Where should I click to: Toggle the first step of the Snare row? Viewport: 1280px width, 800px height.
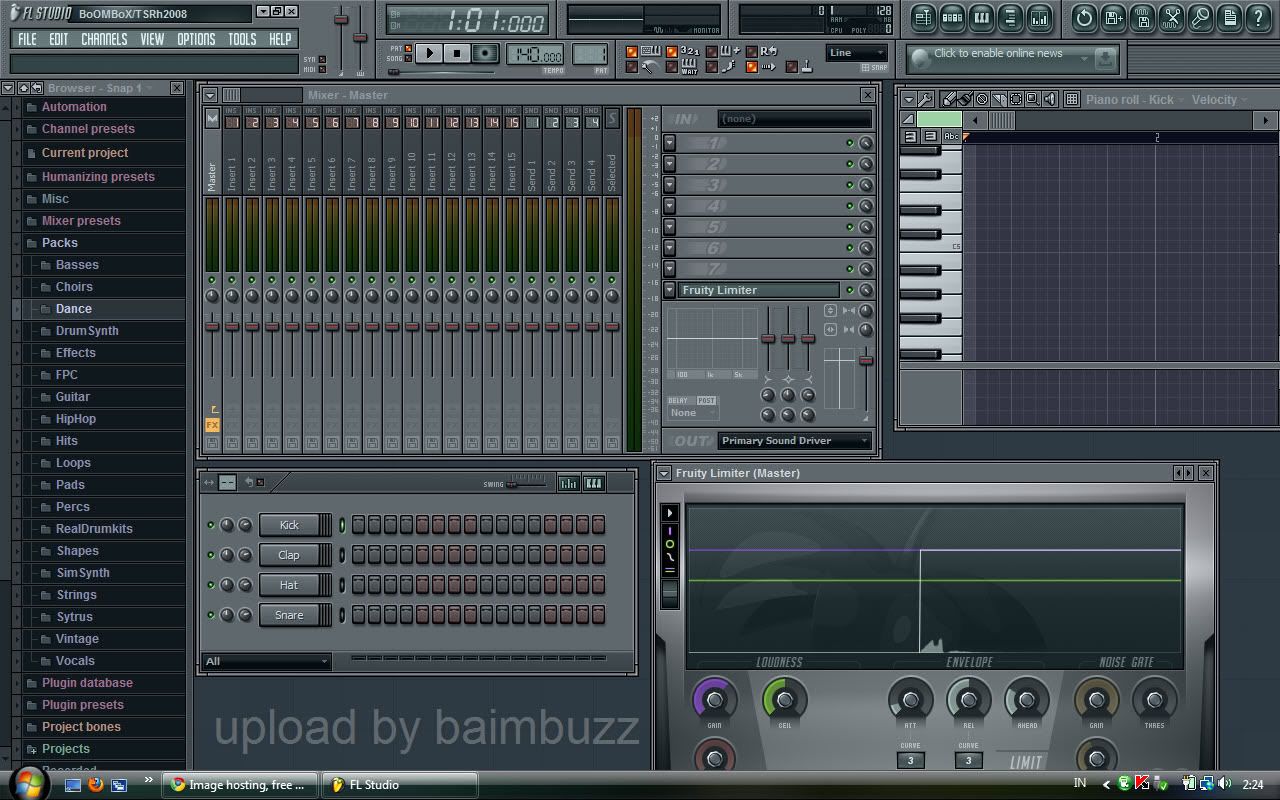(x=358, y=615)
